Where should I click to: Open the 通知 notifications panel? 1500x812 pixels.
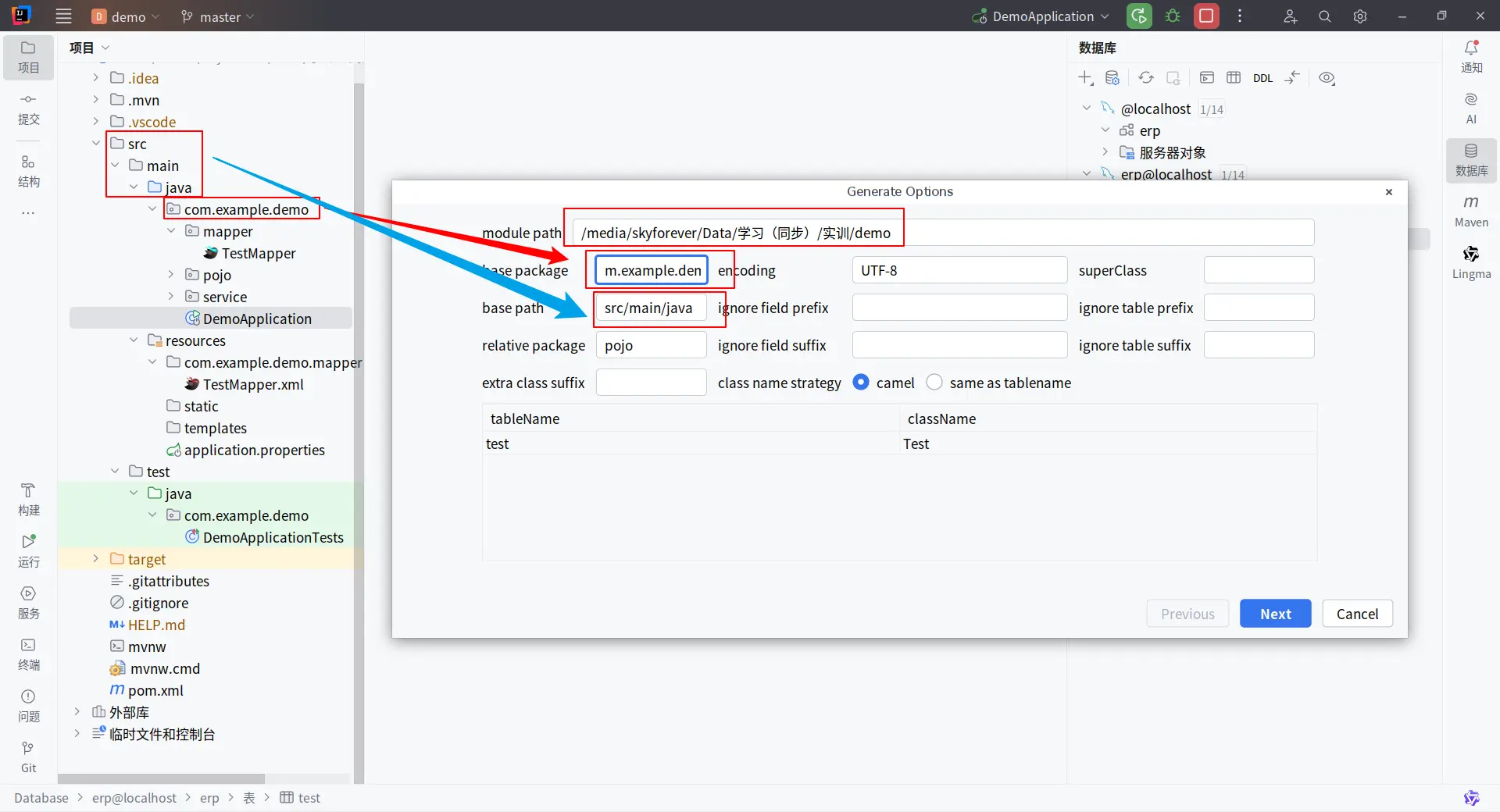click(x=1471, y=57)
